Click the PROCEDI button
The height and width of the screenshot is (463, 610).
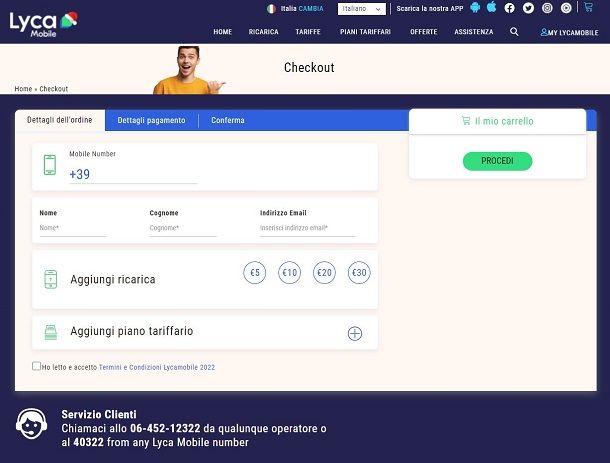pyautogui.click(x=497, y=161)
